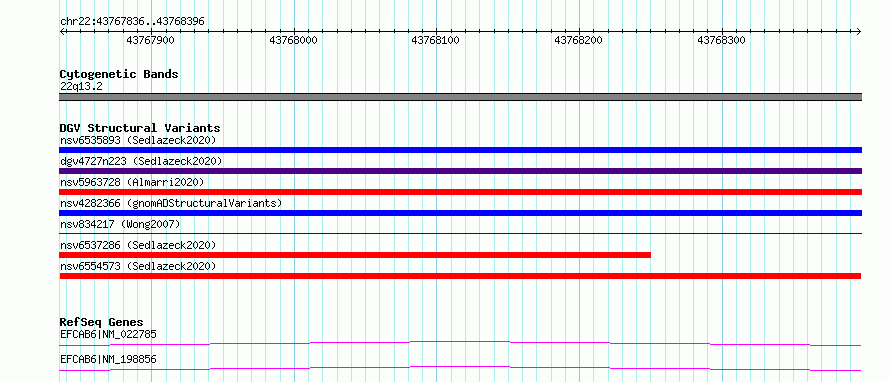Click ruler position 43768200

(578, 40)
